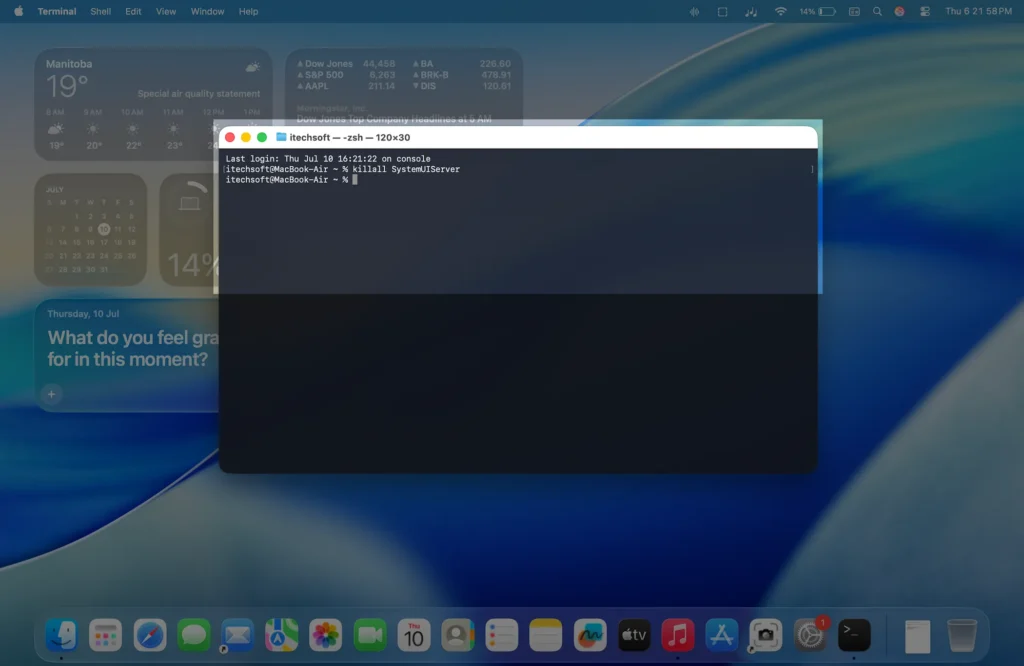Open the Apple TV app in the Dock
Screen dimensions: 1024x666
coord(633,635)
